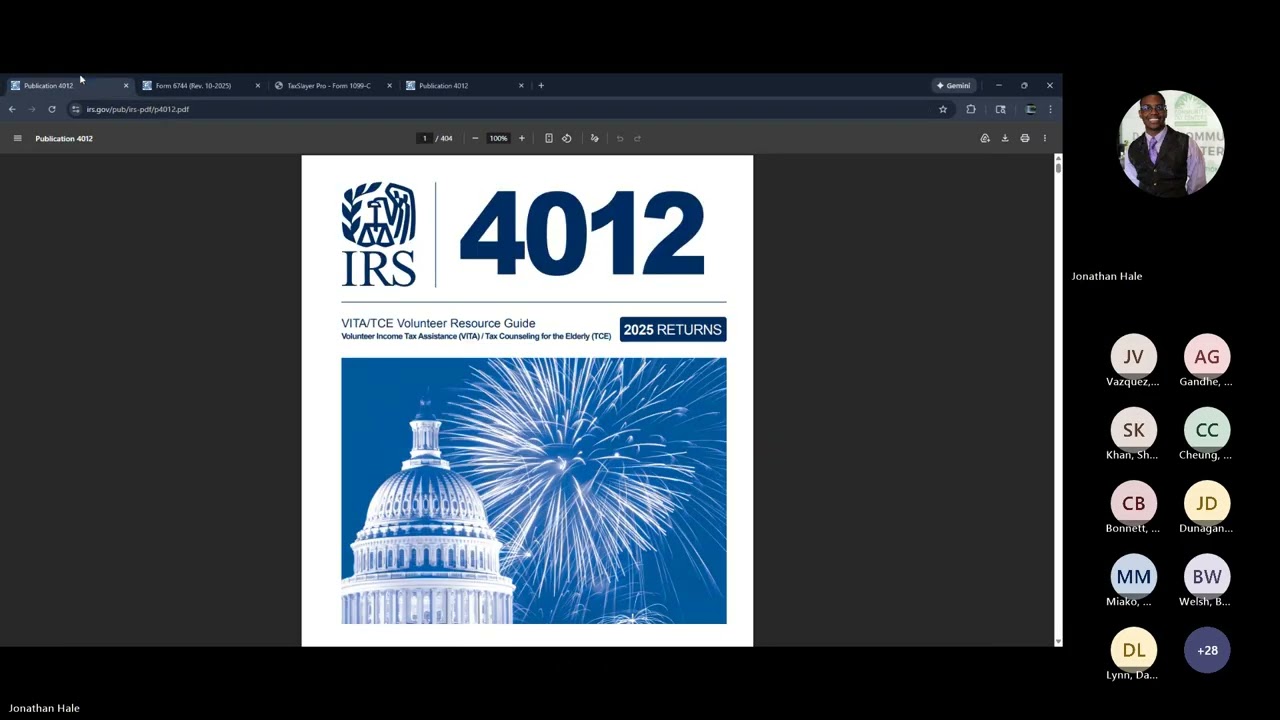View site information for irs.gov
1280x720 pixels.
point(75,109)
